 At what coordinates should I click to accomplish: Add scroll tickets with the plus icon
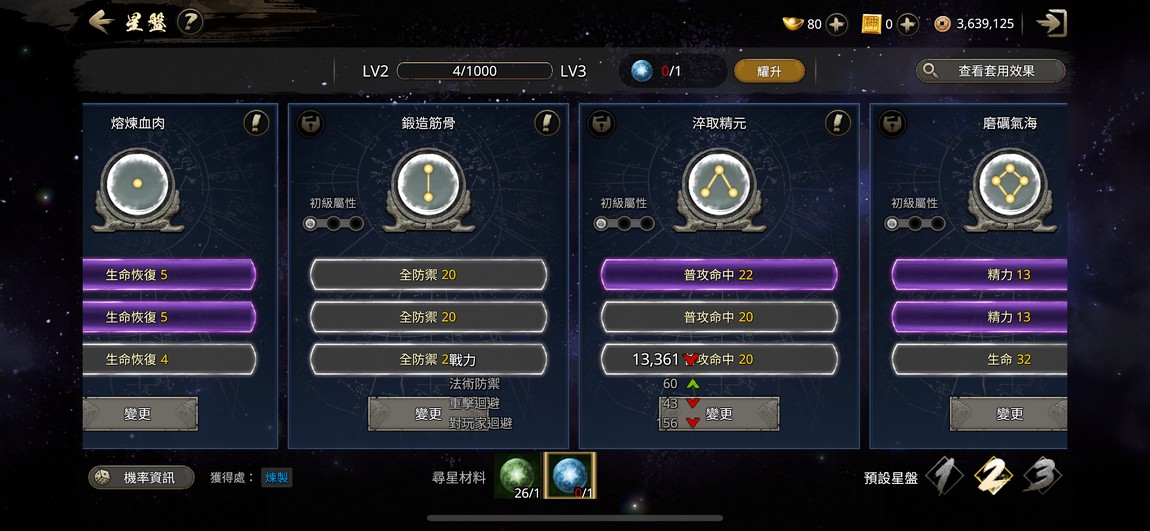click(908, 24)
